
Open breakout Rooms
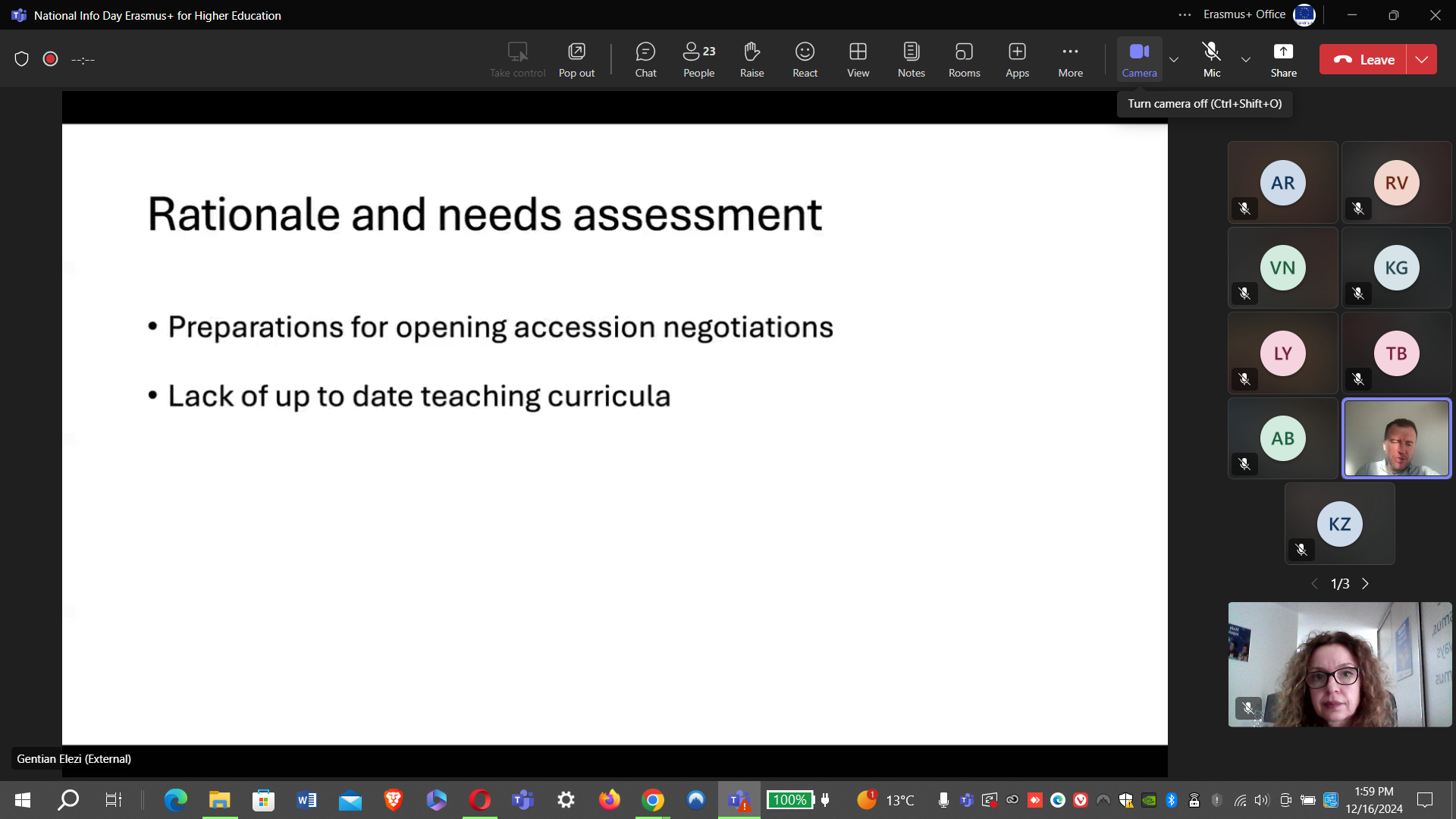964,59
